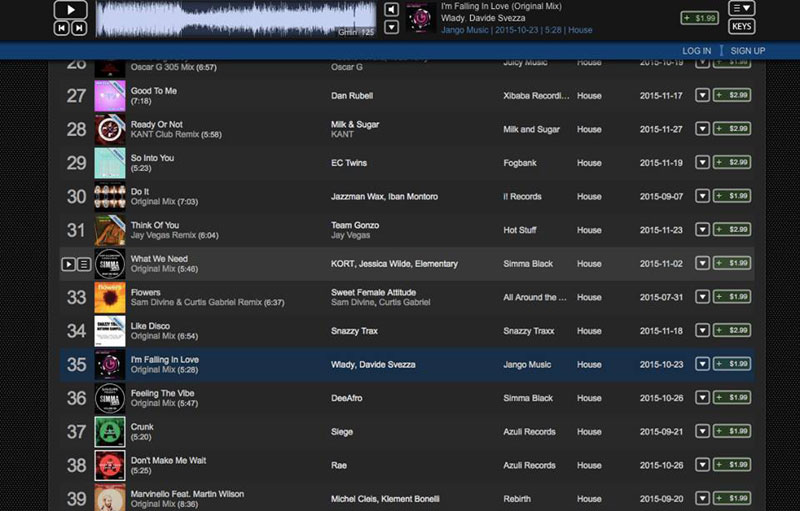800x511 pixels.
Task: Click the volume/mute speaker icon in the player
Action: 391,10
